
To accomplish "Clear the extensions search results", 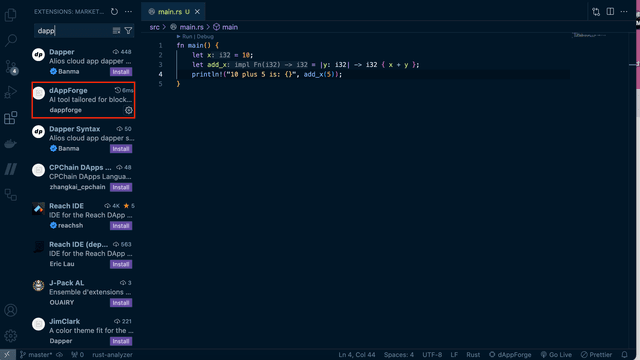I will tap(116, 31).
